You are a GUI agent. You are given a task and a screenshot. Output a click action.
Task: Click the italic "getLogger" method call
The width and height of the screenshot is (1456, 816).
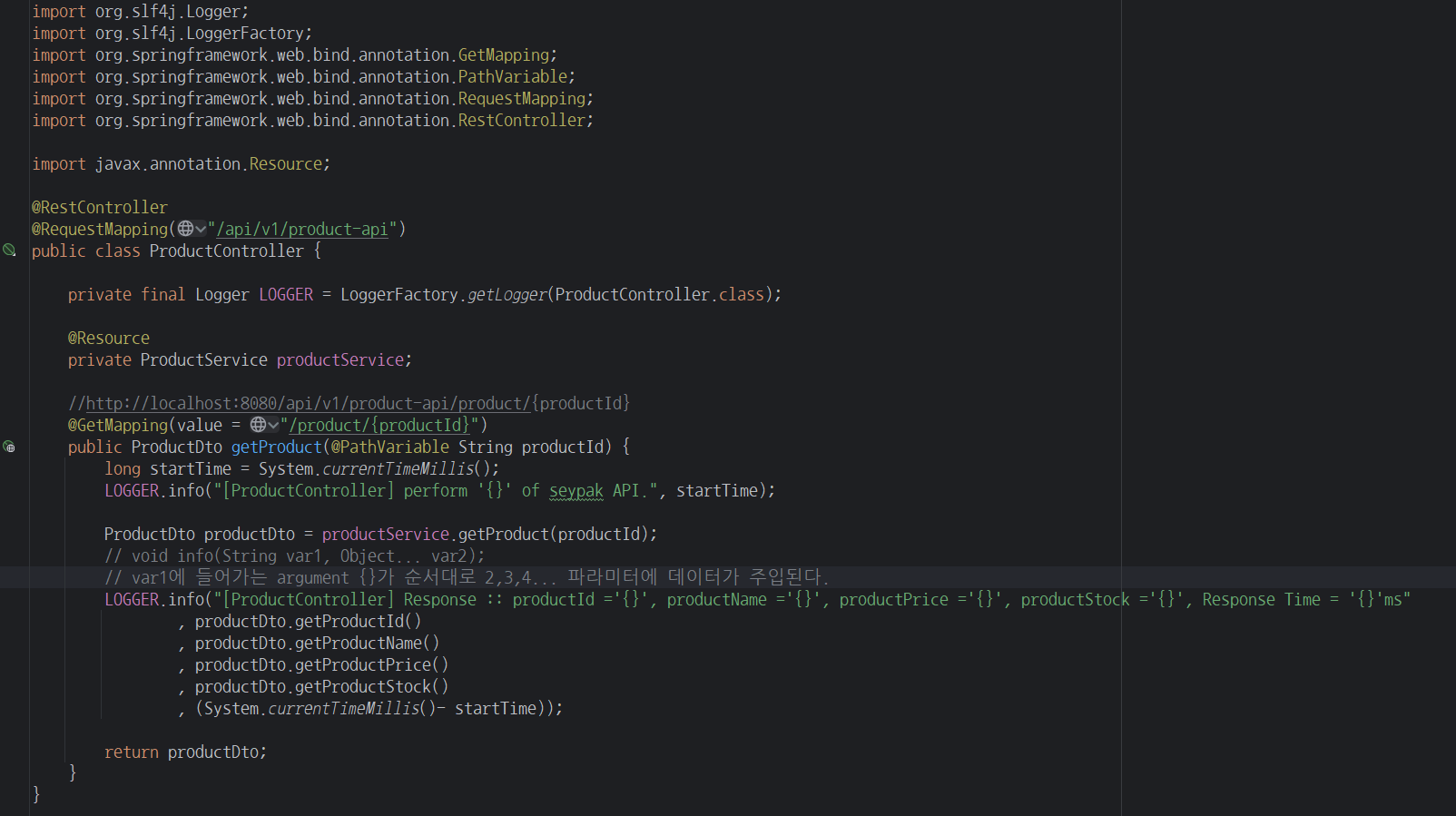pyautogui.click(x=507, y=295)
